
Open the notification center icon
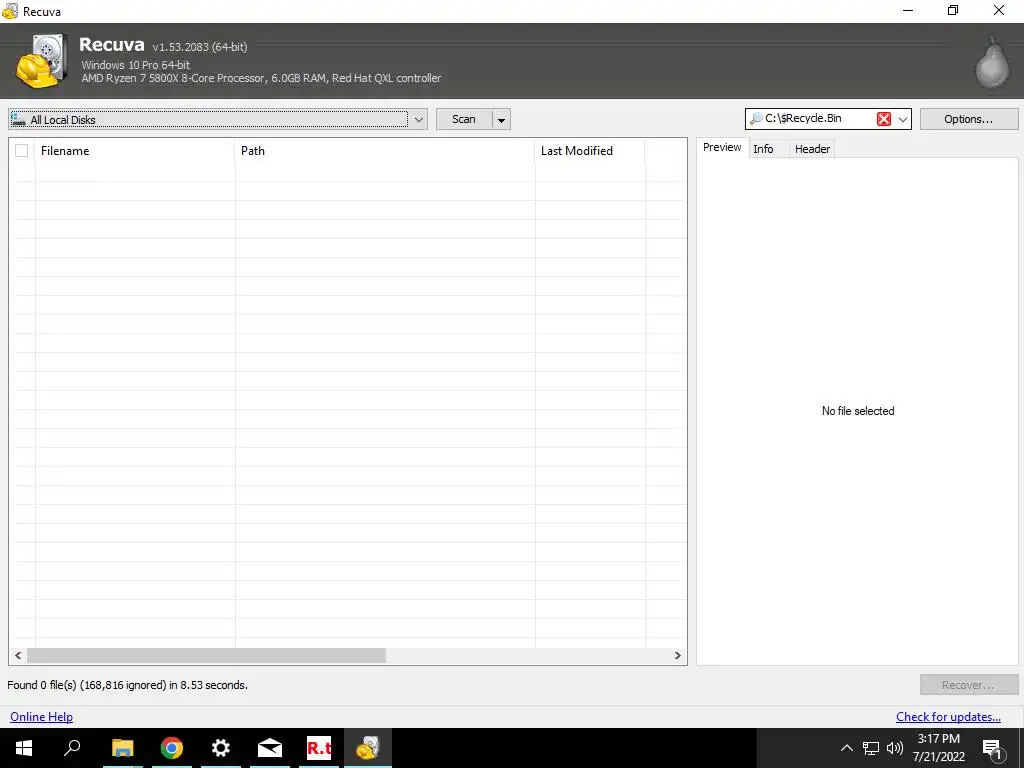pyautogui.click(x=993, y=749)
